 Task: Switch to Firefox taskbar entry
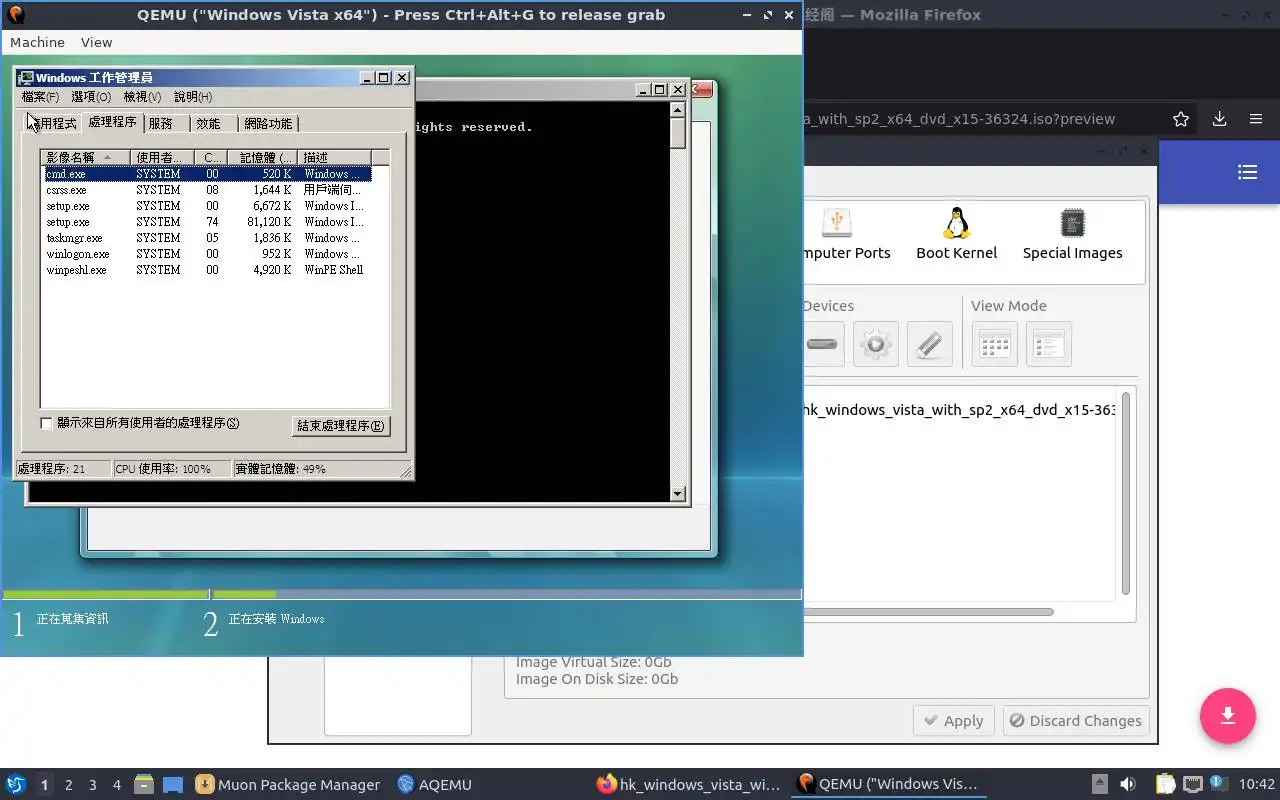(688, 785)
